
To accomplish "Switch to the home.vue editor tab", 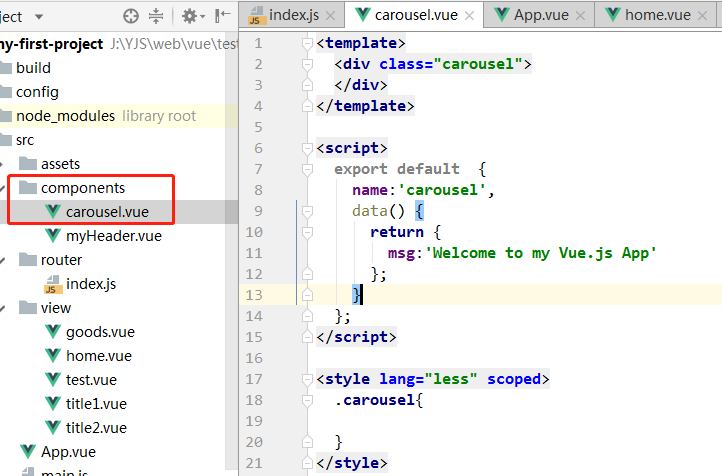I will 656,15.
